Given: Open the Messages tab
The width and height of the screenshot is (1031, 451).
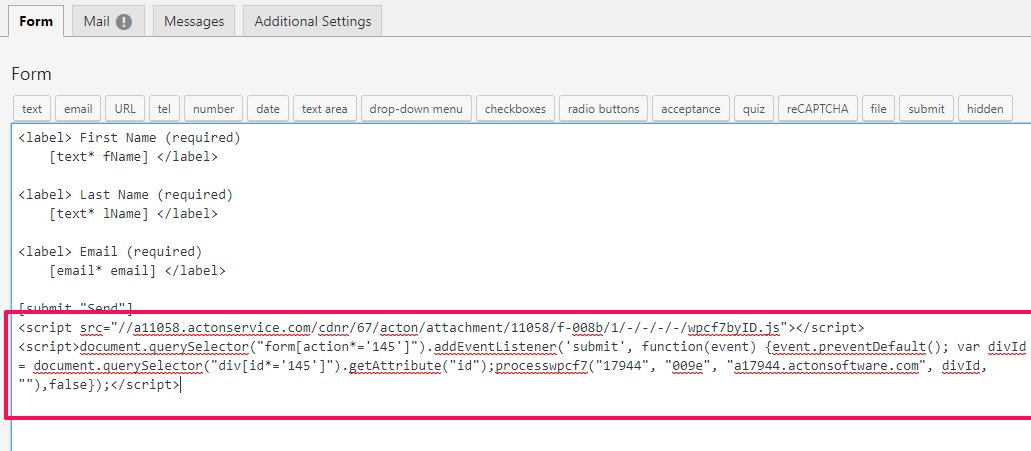Looking at the screenshot, I should (x=194, y=21).
